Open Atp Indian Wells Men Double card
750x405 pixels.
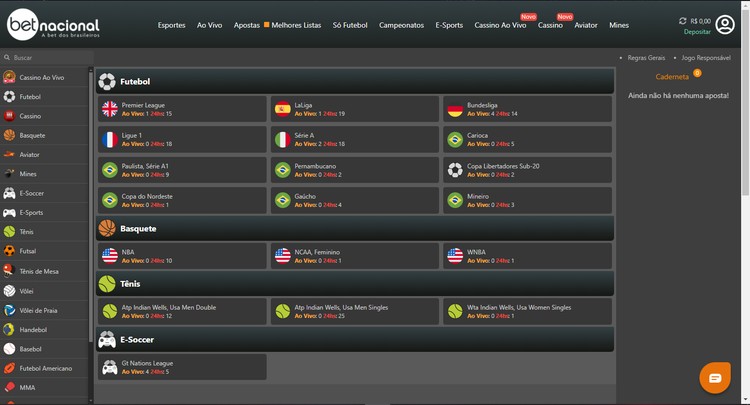[182, 311]
